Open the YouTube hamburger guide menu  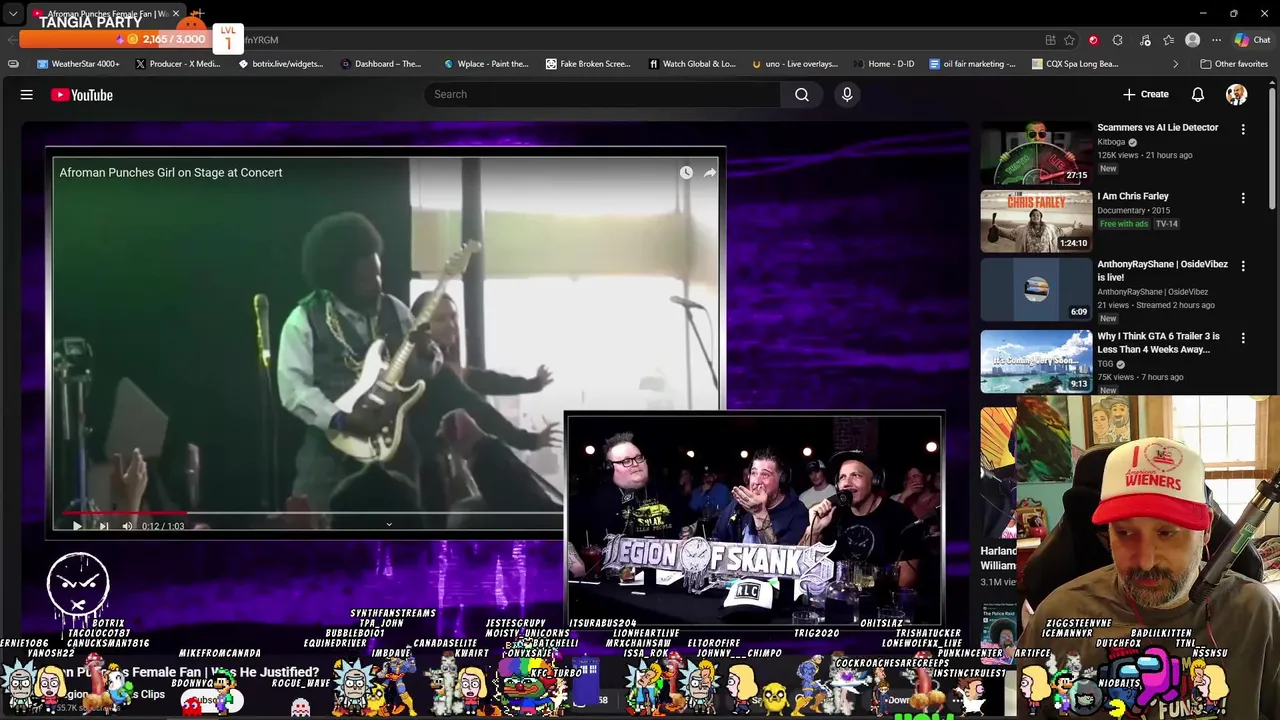click(27, 95)
